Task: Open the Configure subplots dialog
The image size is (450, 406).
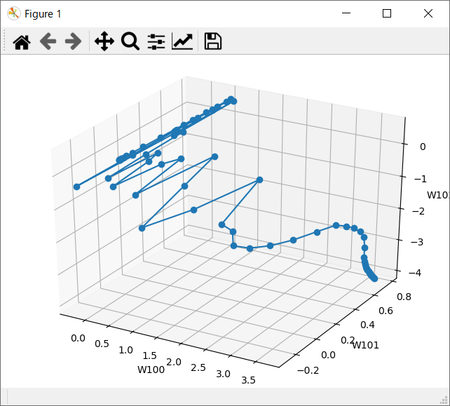Action: pos(156,42)
